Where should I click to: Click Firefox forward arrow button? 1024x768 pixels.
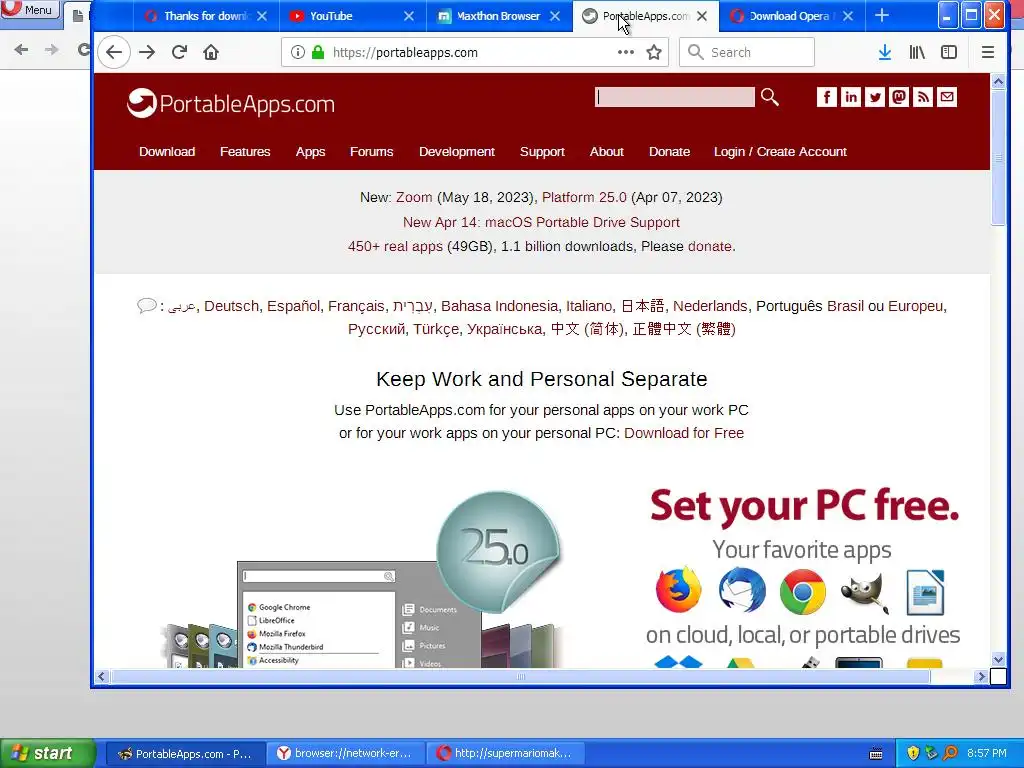[147, 52]
